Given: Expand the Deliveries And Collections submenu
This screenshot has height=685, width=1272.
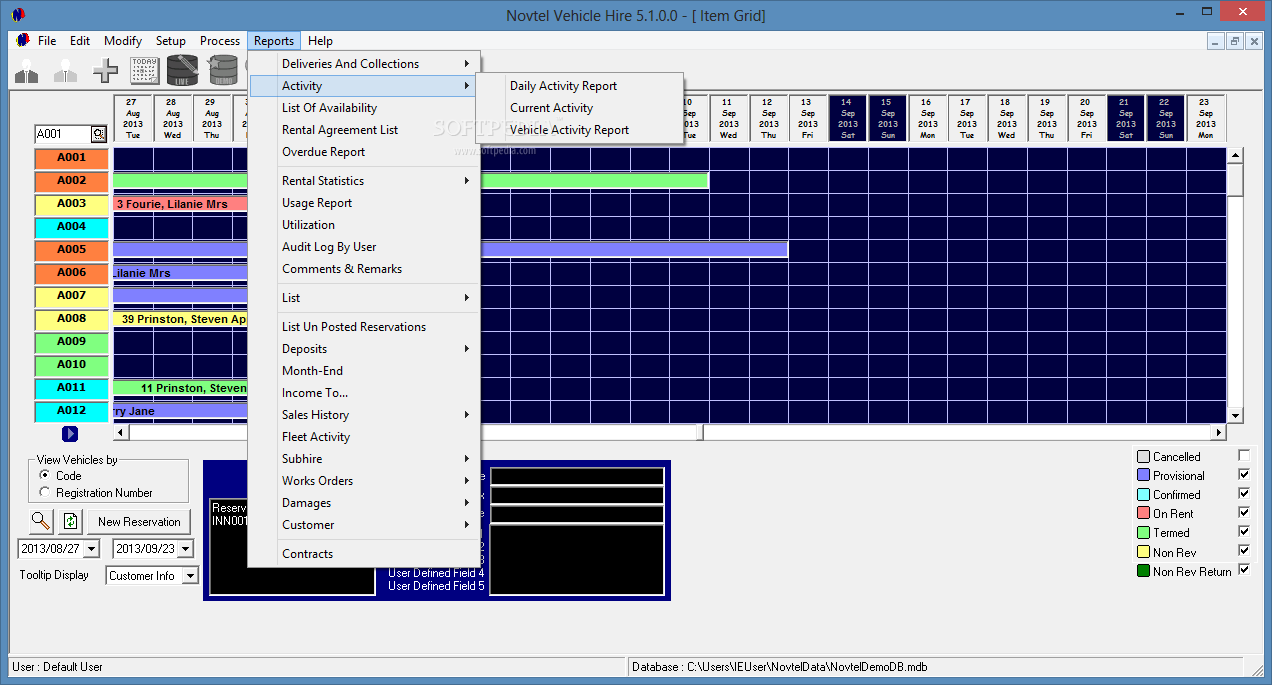Looking at the screenshot, I should (364, 64).
